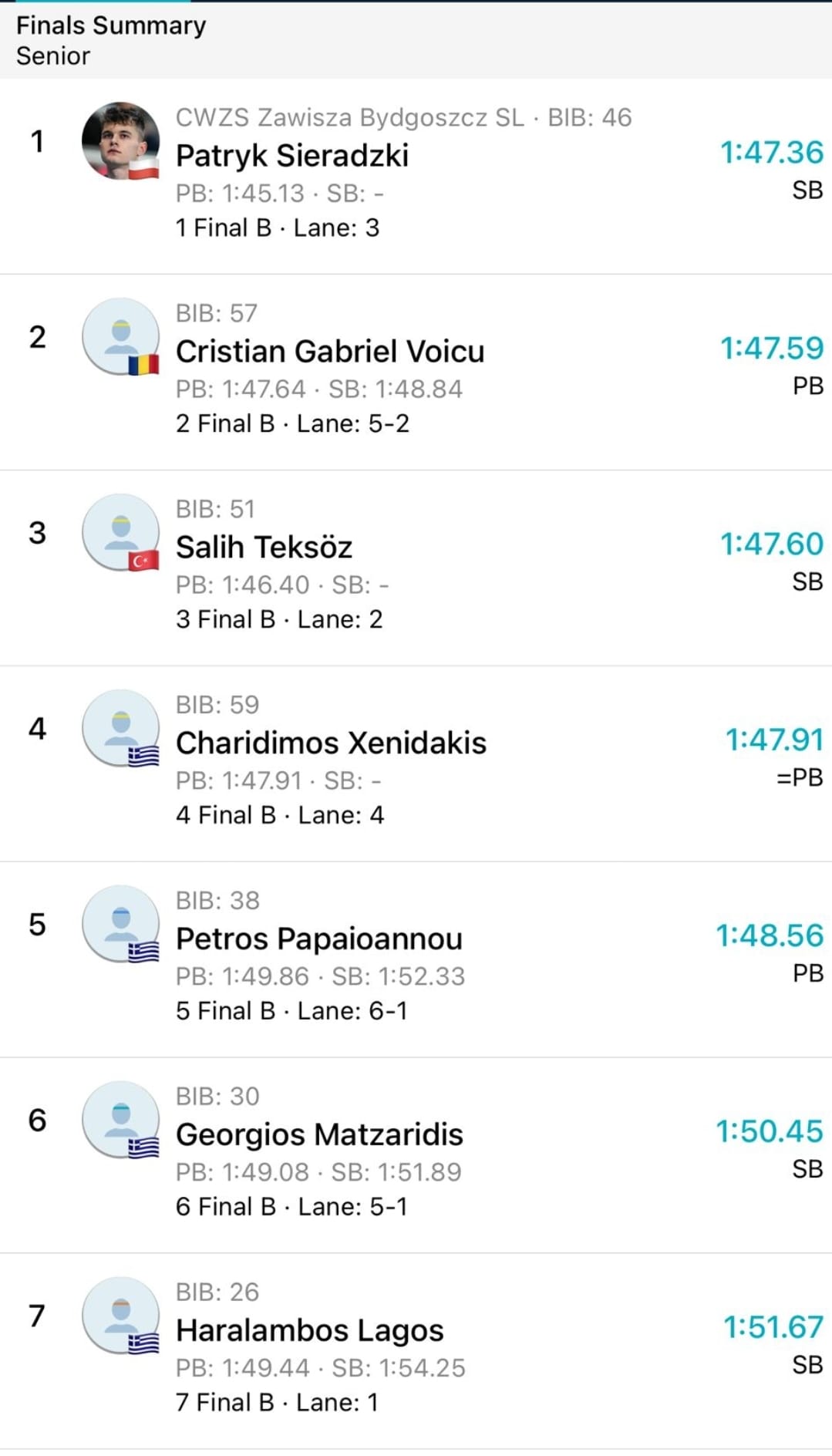
Task: Tap Haralambos Lagos's avatar icon
Action: coord(120,1316)
